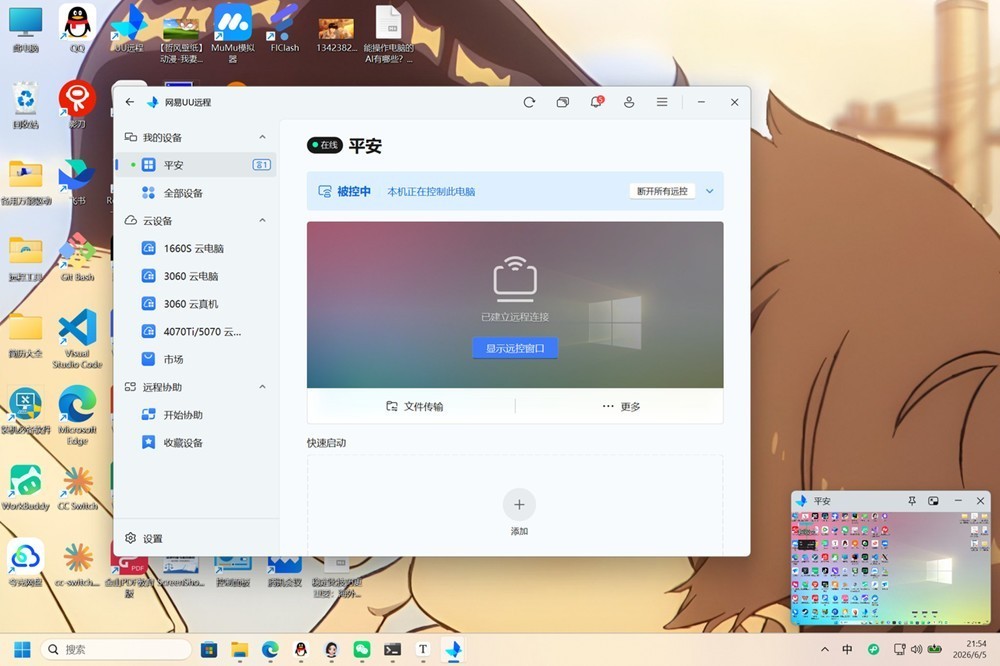
Task: Select 全部设备 in the sidebar
Action: tap(196, 193)
